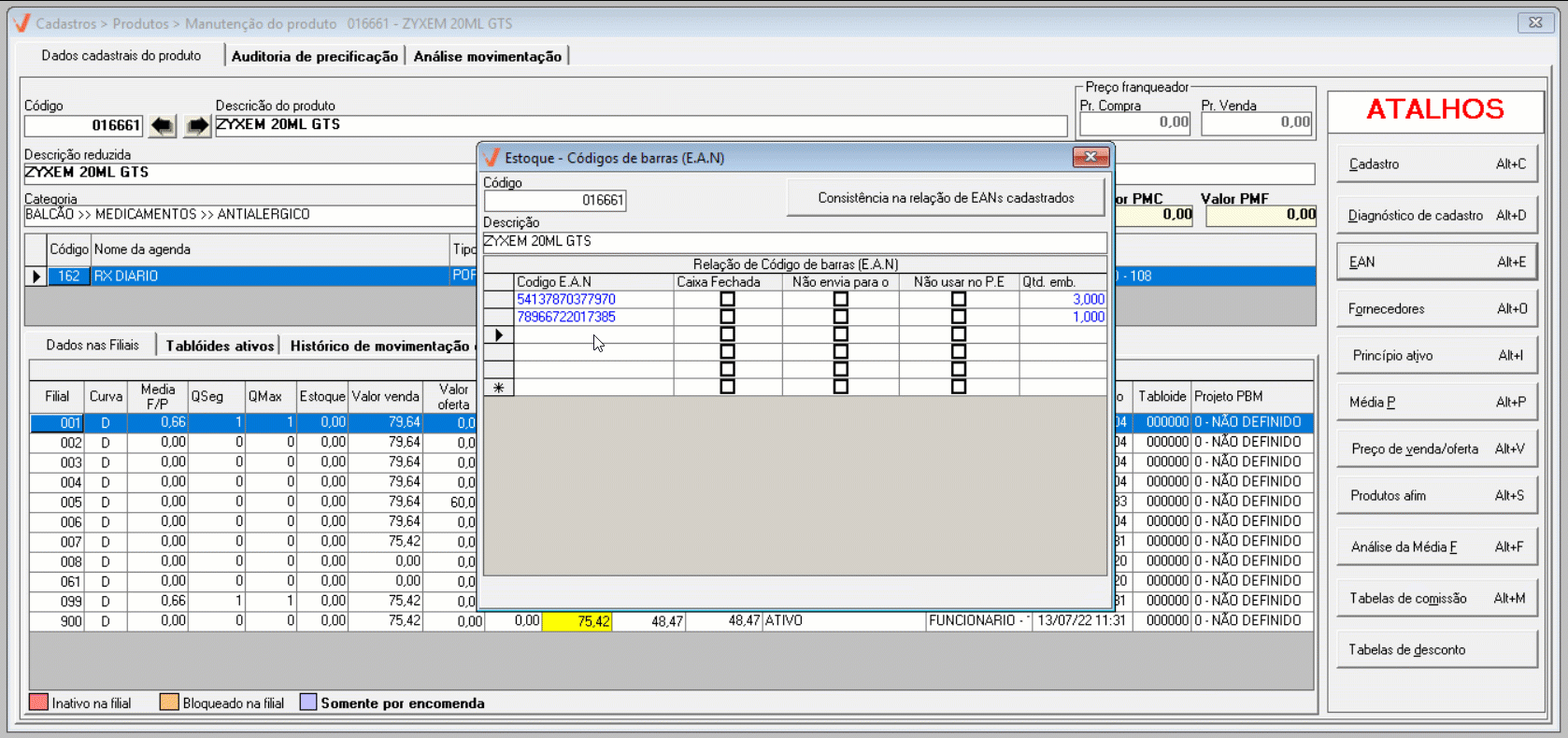
Task: Click the Qtd. emb. value 3,000
Action: (x=1089, y=300)
